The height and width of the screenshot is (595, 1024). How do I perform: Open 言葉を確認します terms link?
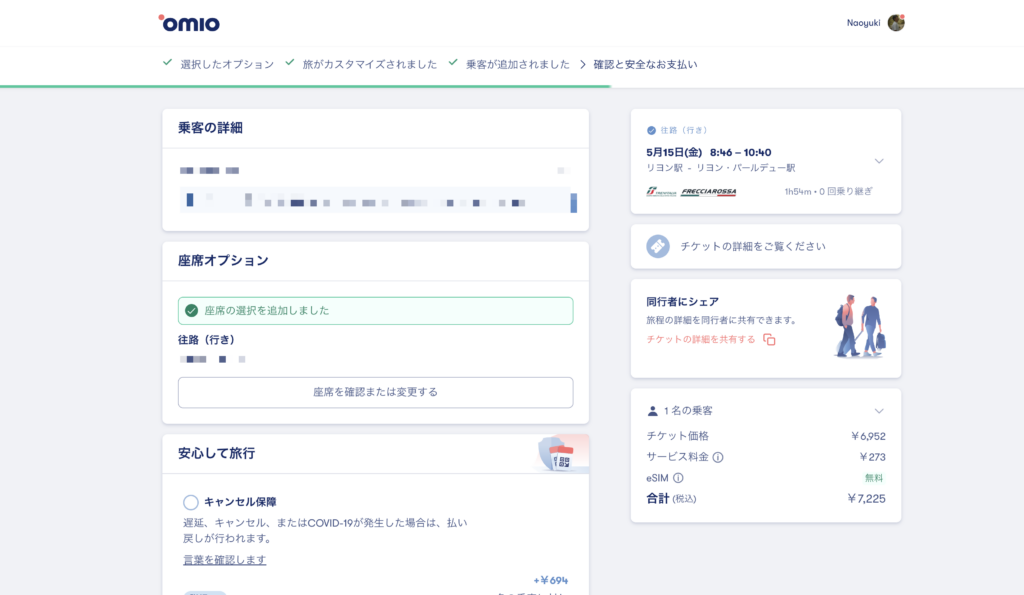point(224,560)
